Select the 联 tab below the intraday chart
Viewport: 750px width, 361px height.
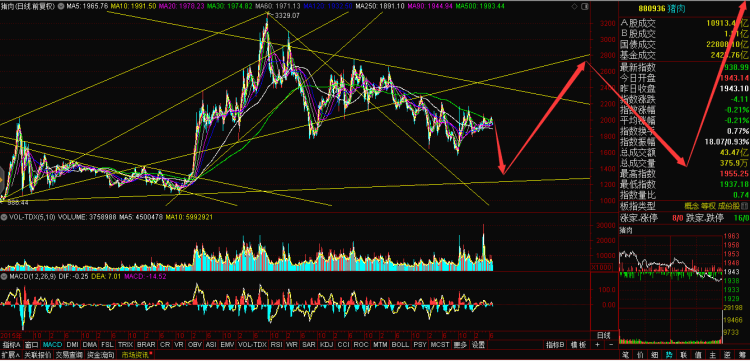click(x=683, y=355)
